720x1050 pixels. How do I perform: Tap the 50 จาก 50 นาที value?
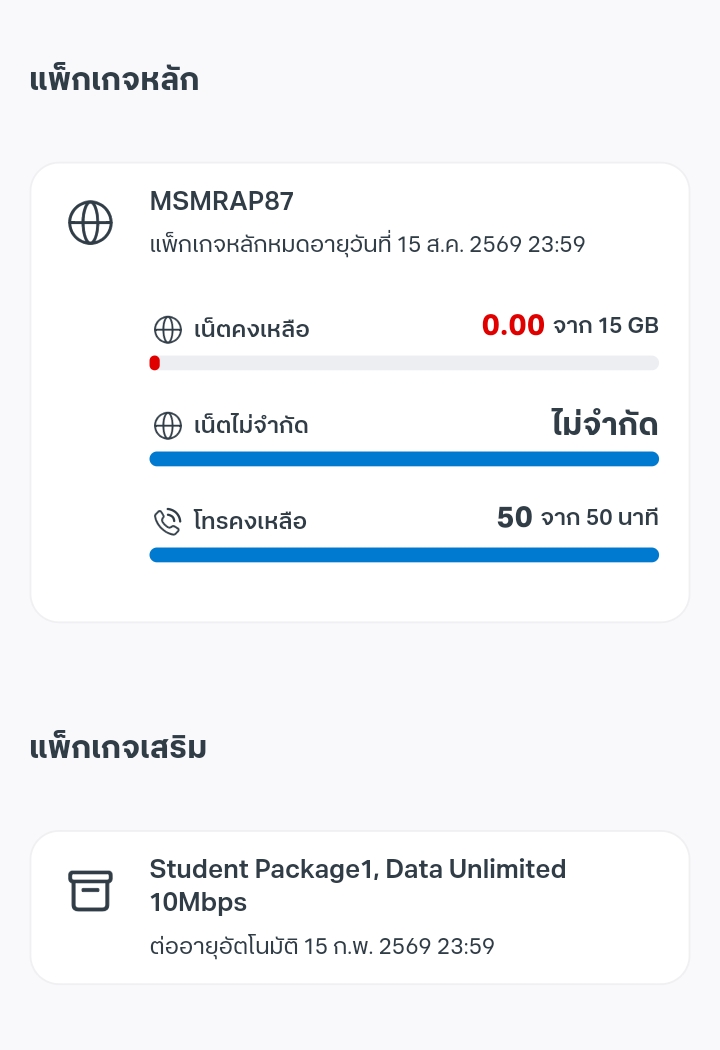tap(577, 518)
